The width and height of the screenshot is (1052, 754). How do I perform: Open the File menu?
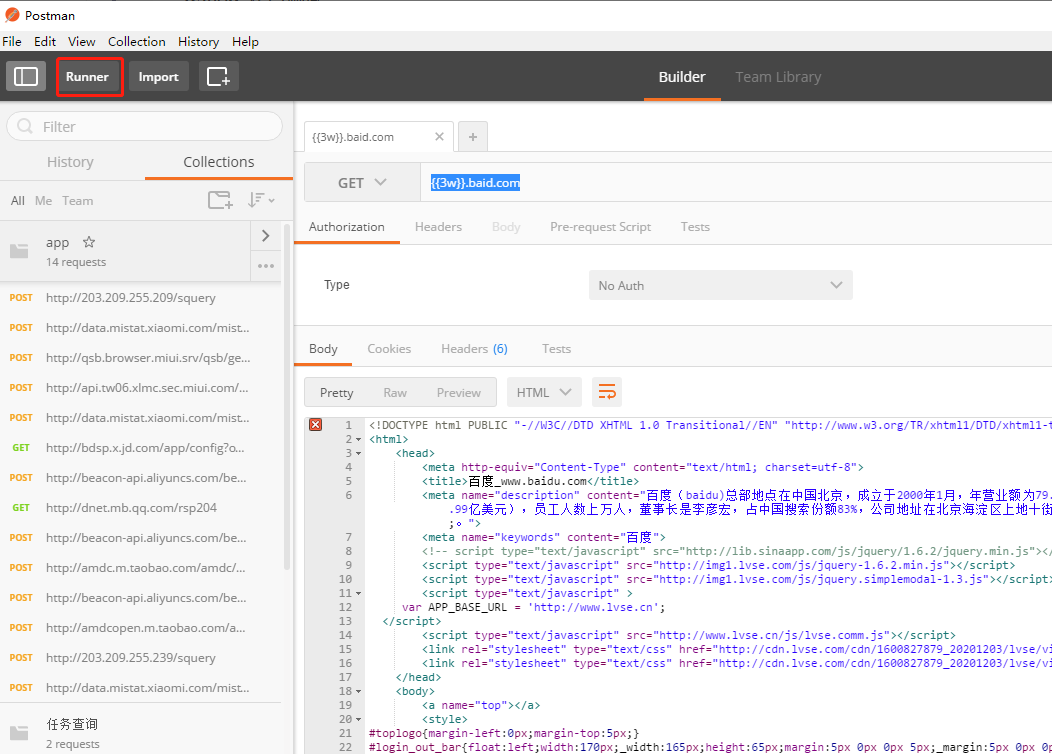pos(12,42)
